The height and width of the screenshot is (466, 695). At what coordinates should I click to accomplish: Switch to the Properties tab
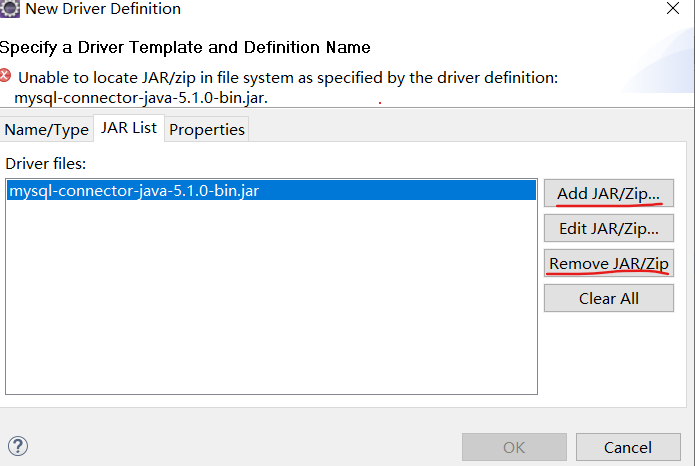(207, 129)
